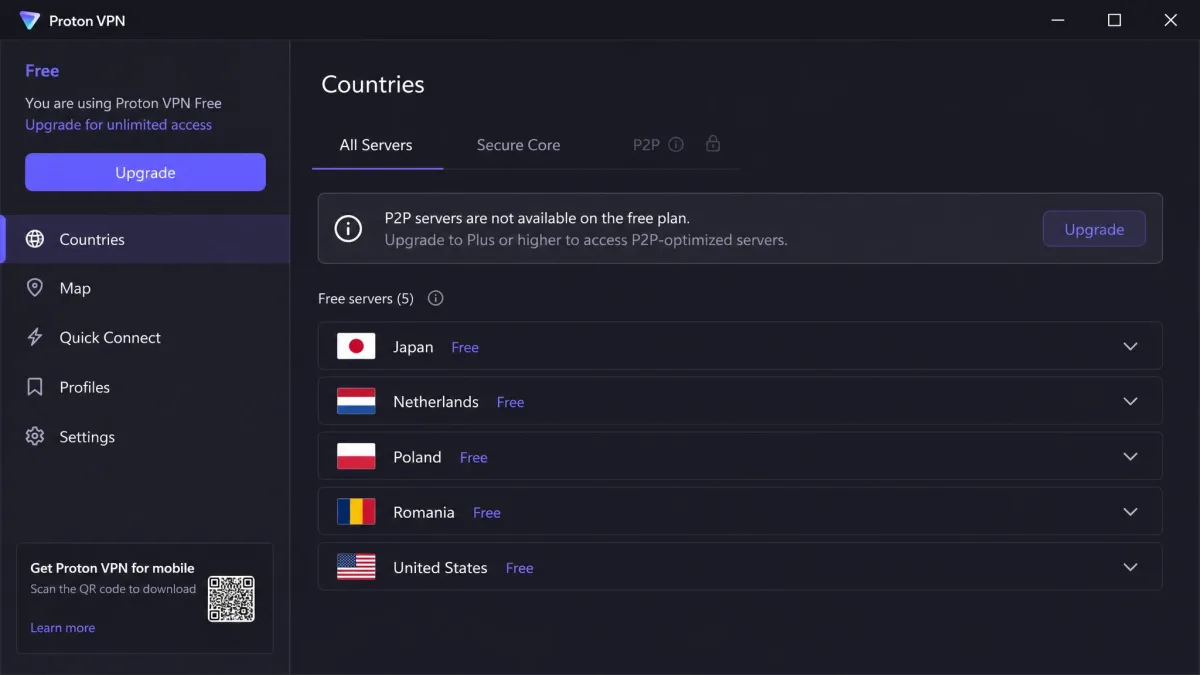Click the United States flag icon
This screenshot has width=1200, height=675.
[x=356, y=567]
